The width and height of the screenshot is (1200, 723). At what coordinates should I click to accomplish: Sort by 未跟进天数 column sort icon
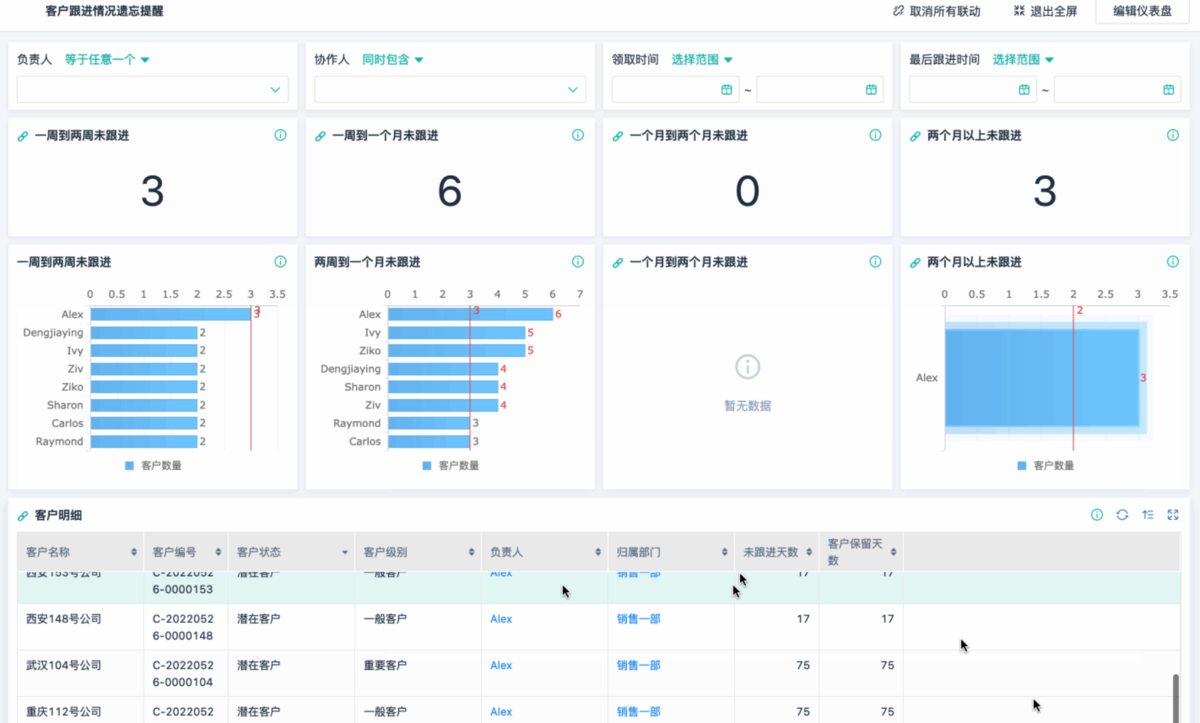point(808,552)
